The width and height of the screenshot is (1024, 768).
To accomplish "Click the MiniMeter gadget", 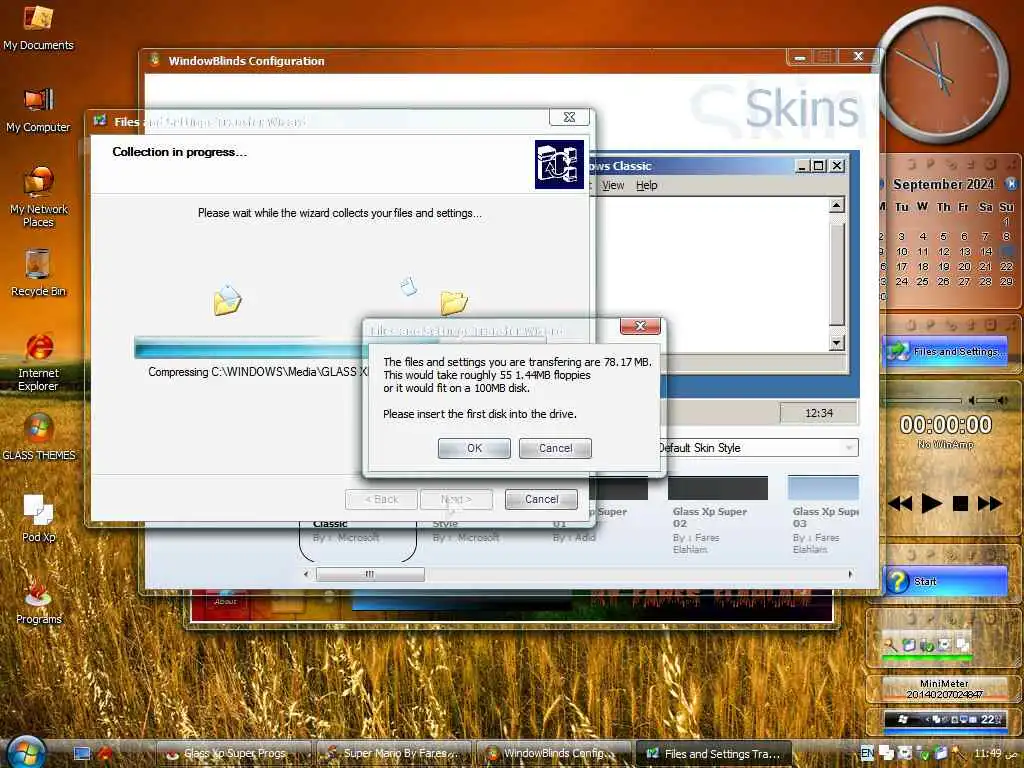I will [x=944, y=689].
